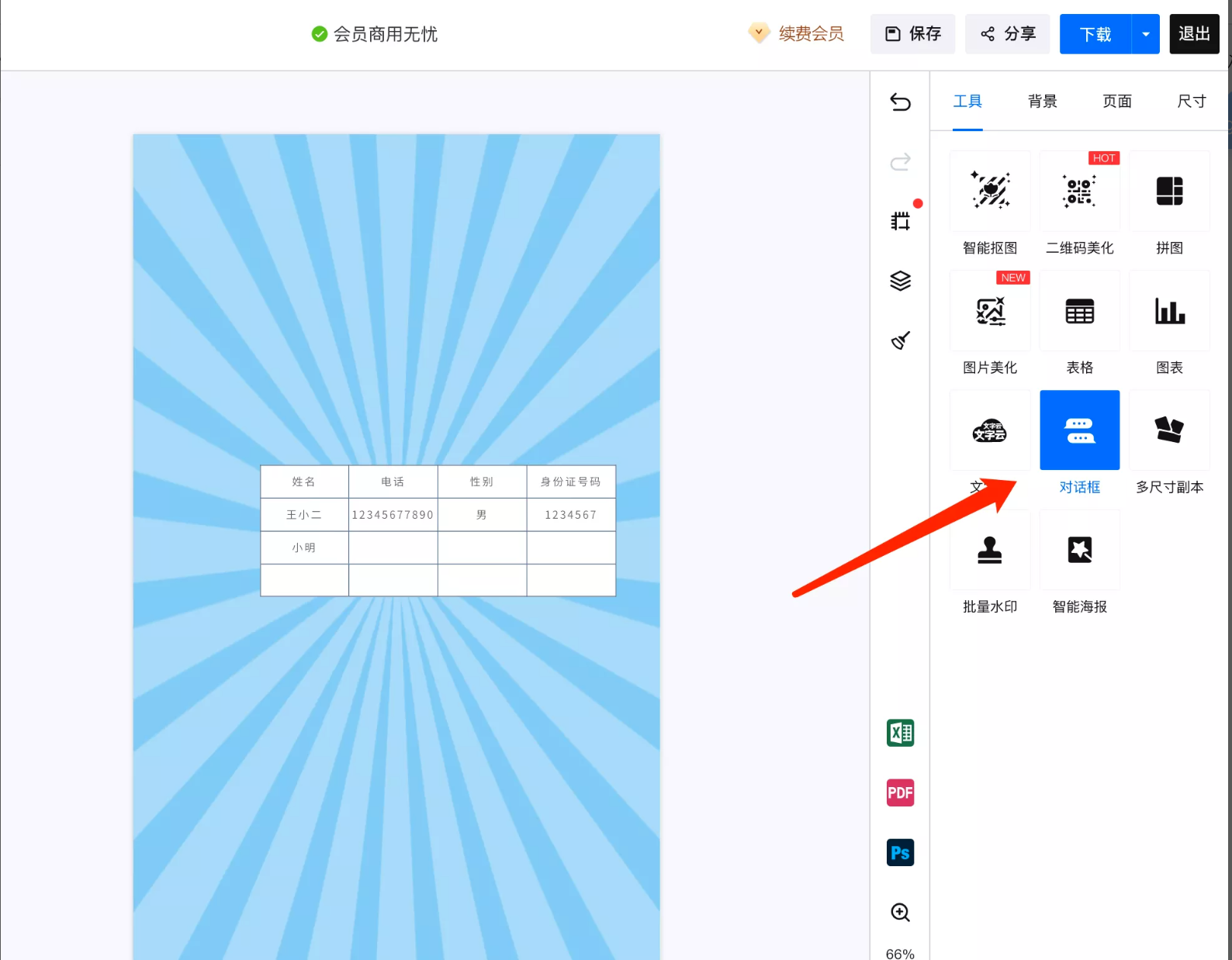
Task: Select the 小明 table cell
Action: point(304,547)
